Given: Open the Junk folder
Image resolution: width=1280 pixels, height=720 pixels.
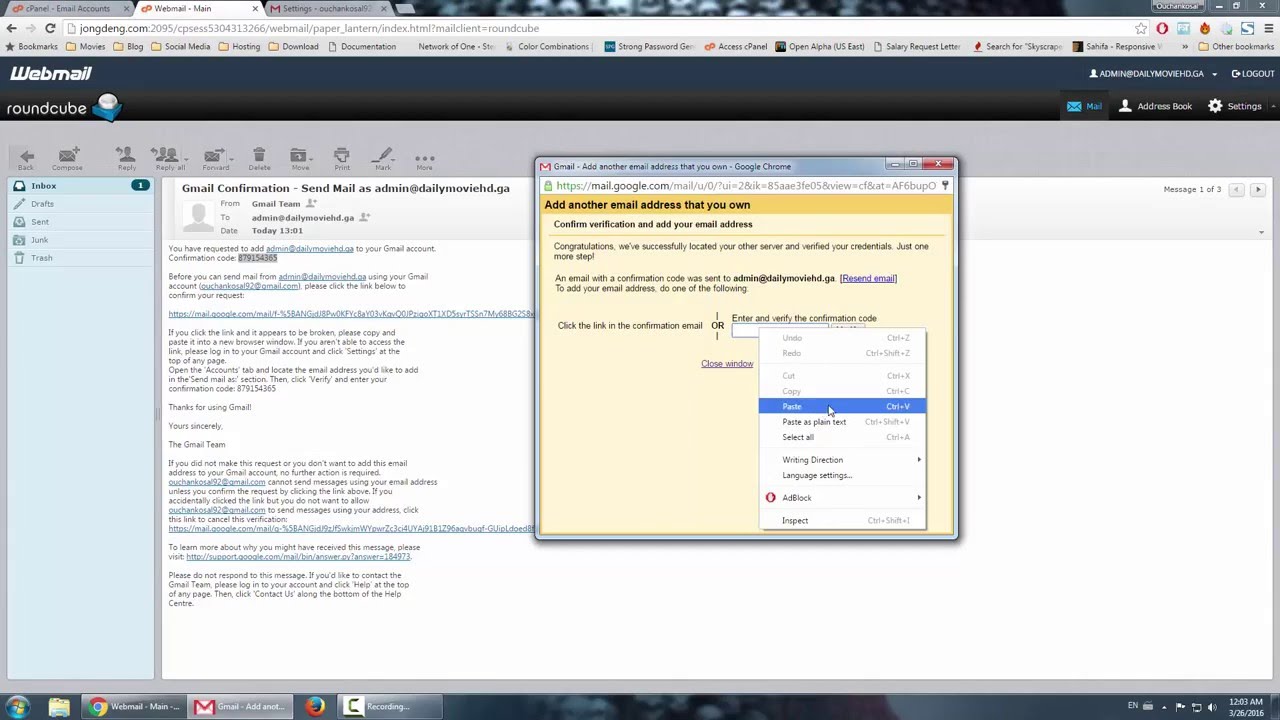Looking at the screenshot, I should [81, 240].
